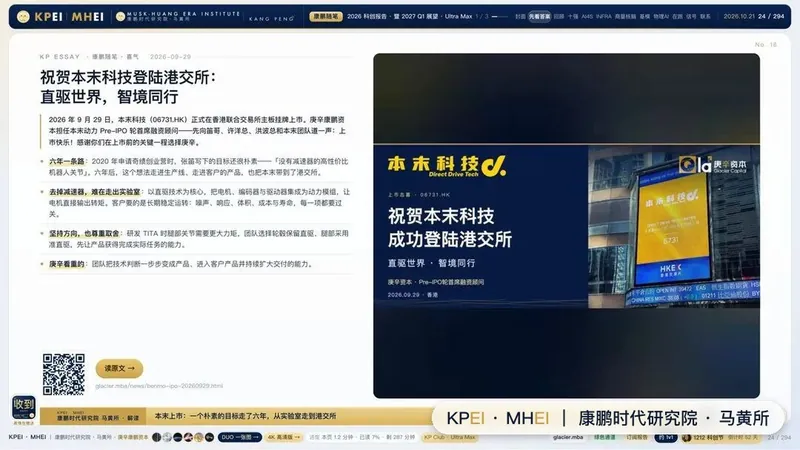Expand the 1212 科创节 countdown chip

pos(720,437)
